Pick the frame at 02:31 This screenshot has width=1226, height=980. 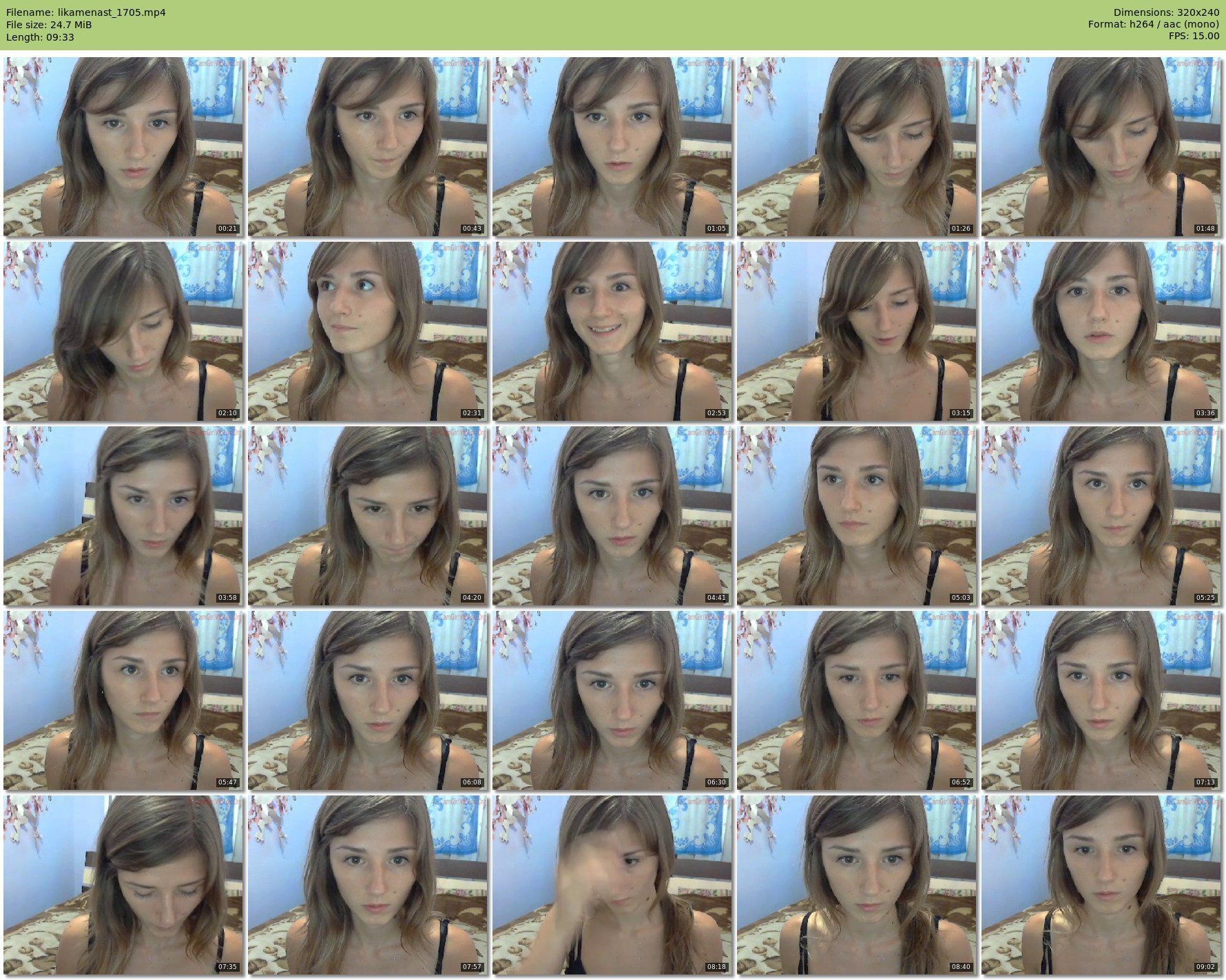point(367,331)
